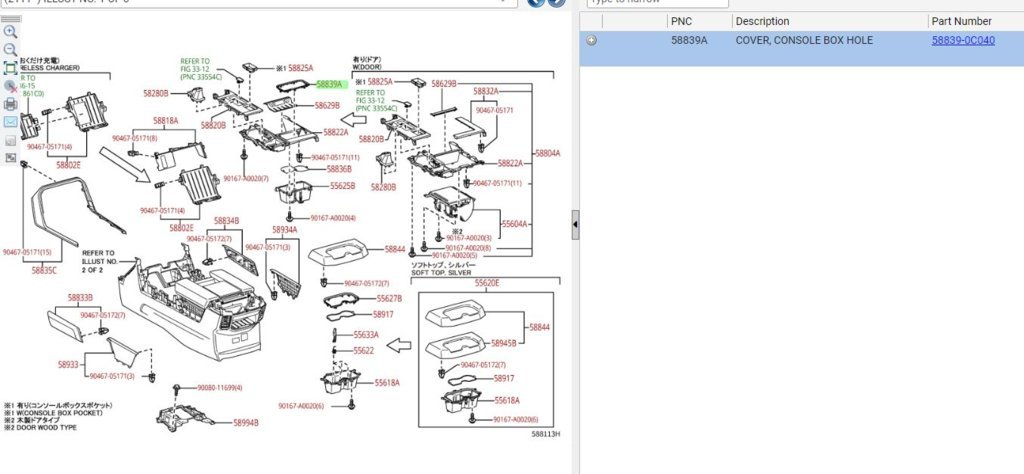Sort by the PNC column header
Viewport: 1024px width, 474px height.
[x=681, y=22]
